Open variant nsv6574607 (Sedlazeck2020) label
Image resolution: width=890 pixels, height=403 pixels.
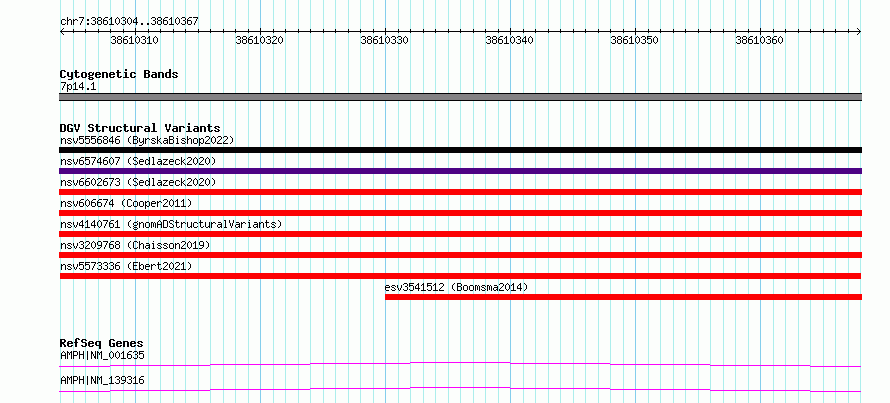point(138,161)
